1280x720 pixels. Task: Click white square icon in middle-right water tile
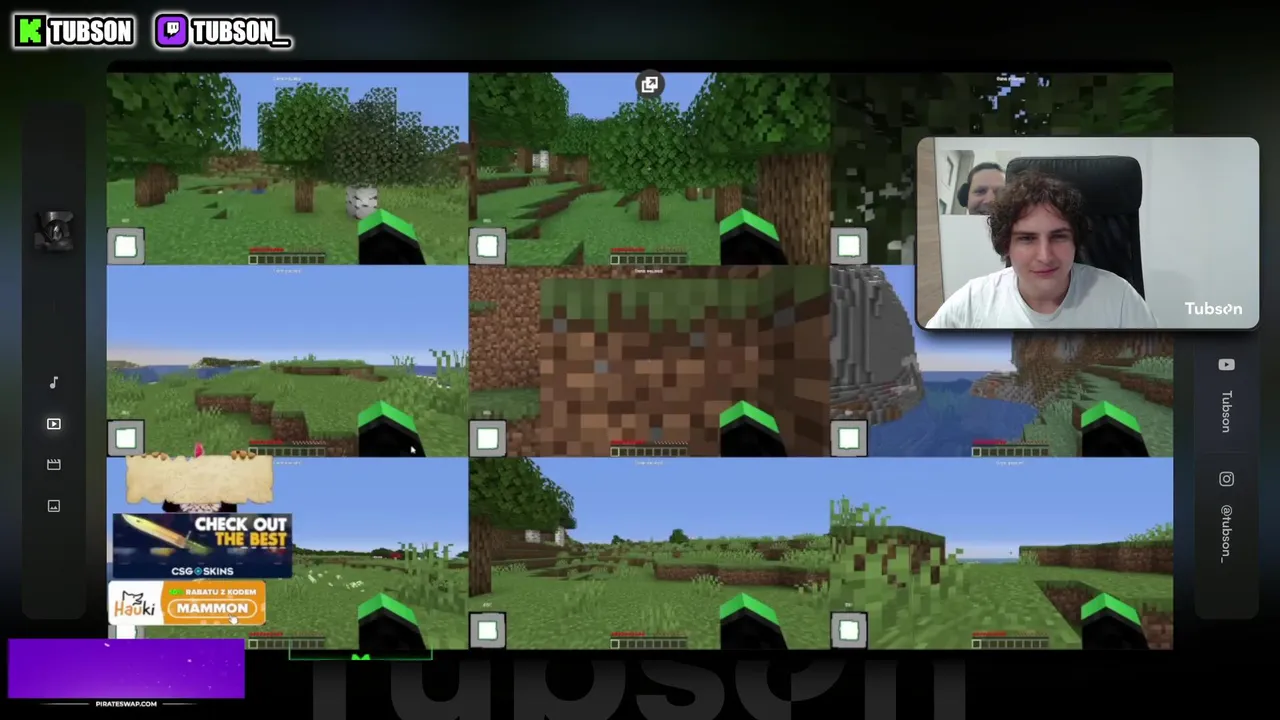tap(848, 438)
